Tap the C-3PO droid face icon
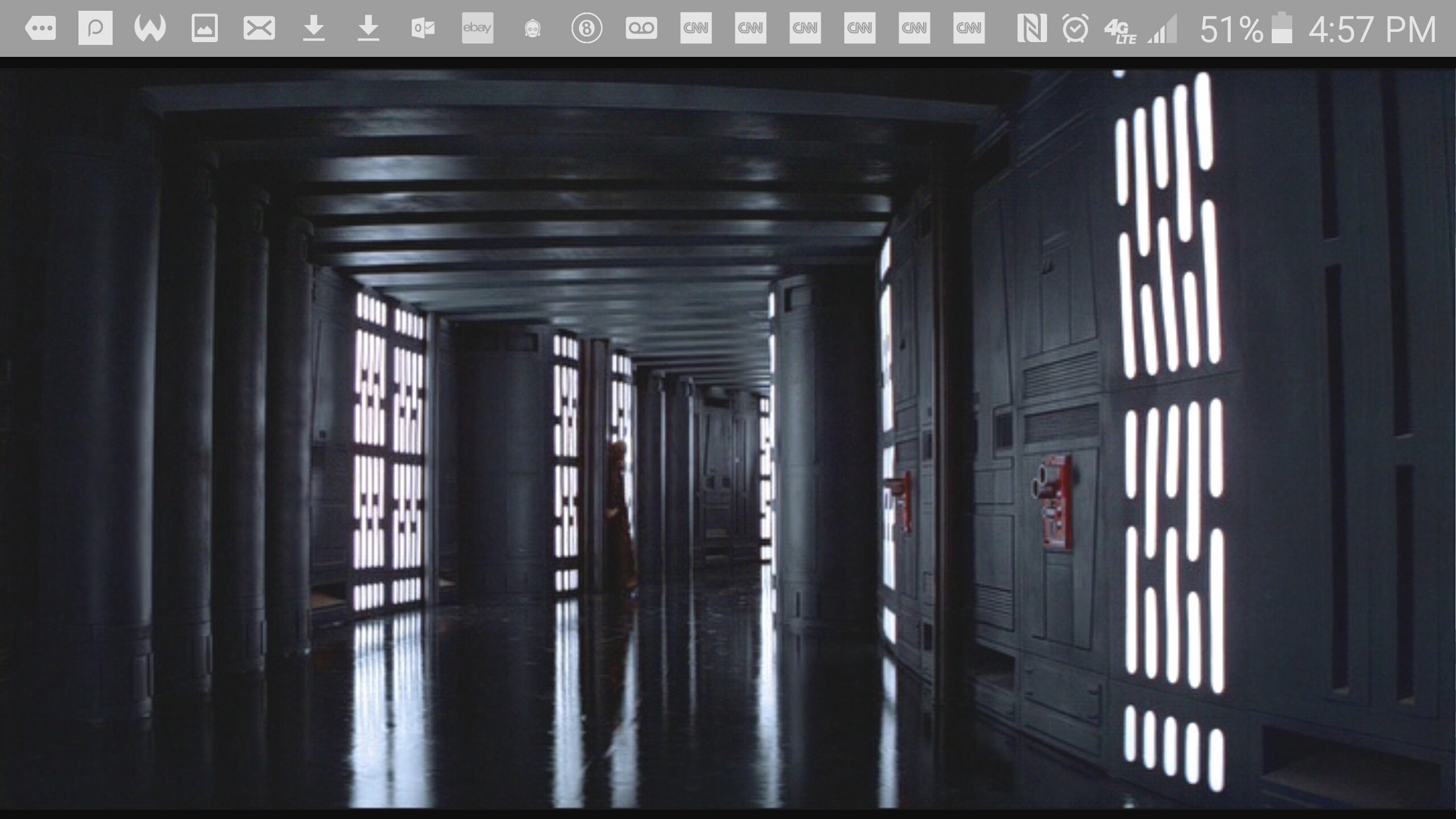The width and height of the screenshot is (1456, 819). point(532,28)
